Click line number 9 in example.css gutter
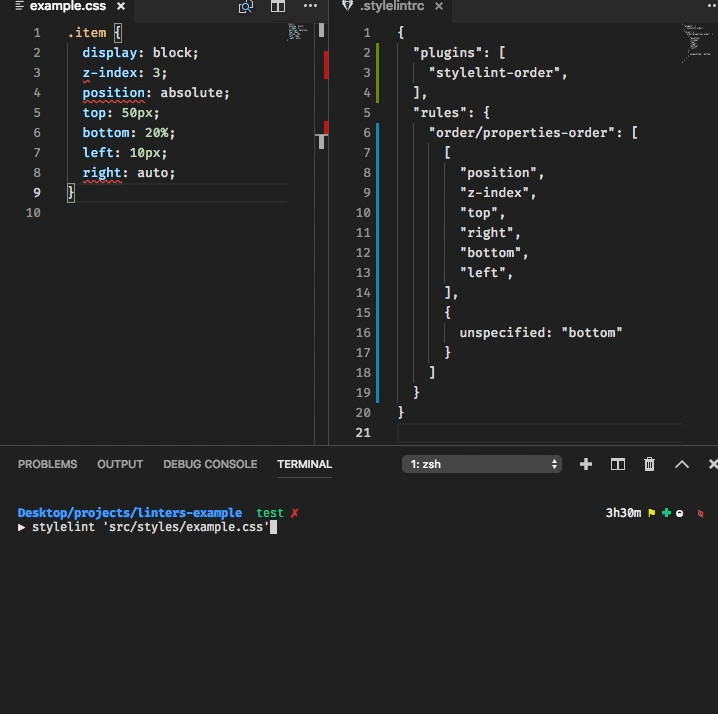The width and height of the screenshot is (718, 714). 37,193
